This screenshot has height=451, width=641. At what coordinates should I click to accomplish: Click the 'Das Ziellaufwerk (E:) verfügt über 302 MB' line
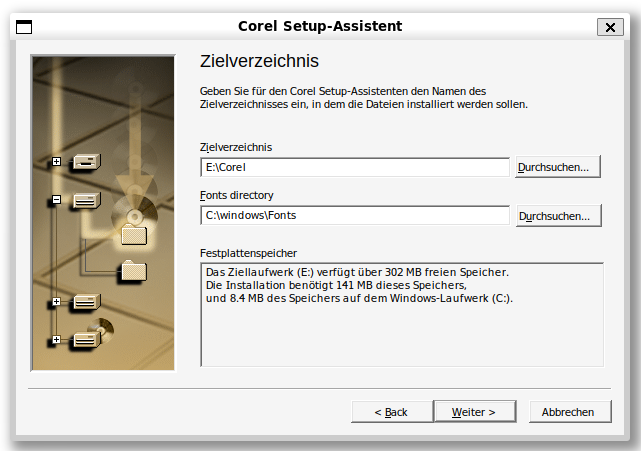357,272
